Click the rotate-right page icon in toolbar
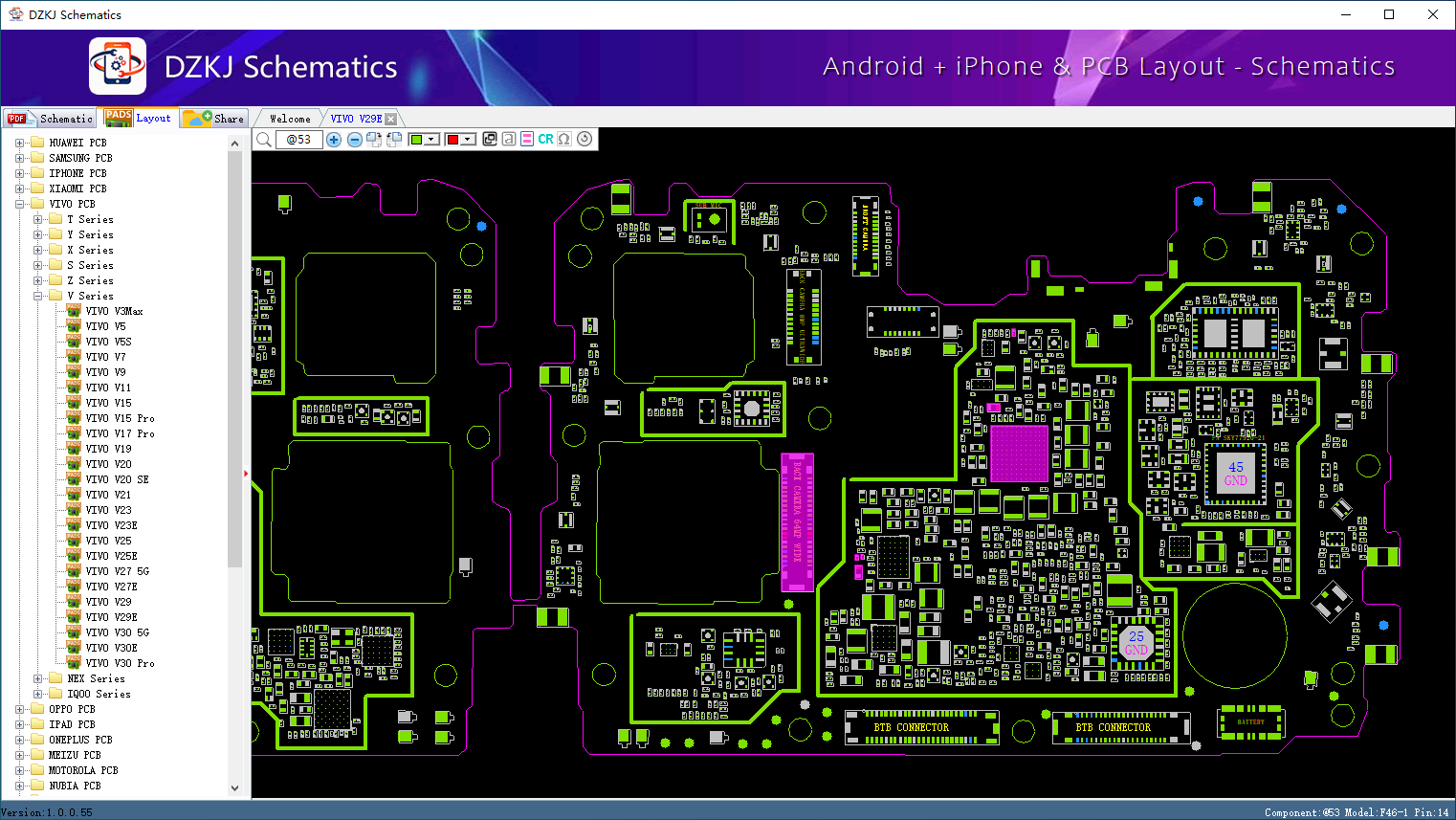This screenshot has width=1456, height=820. 374,140
